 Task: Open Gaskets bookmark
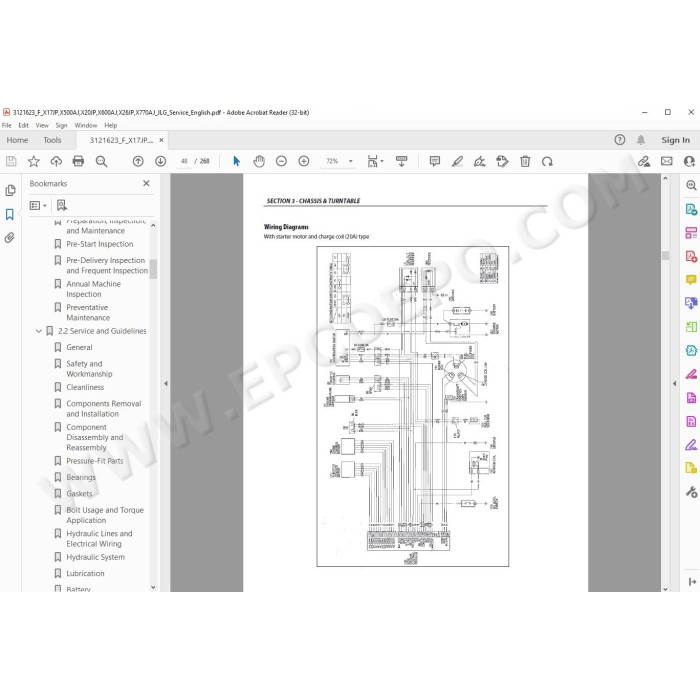click(79, 494)
